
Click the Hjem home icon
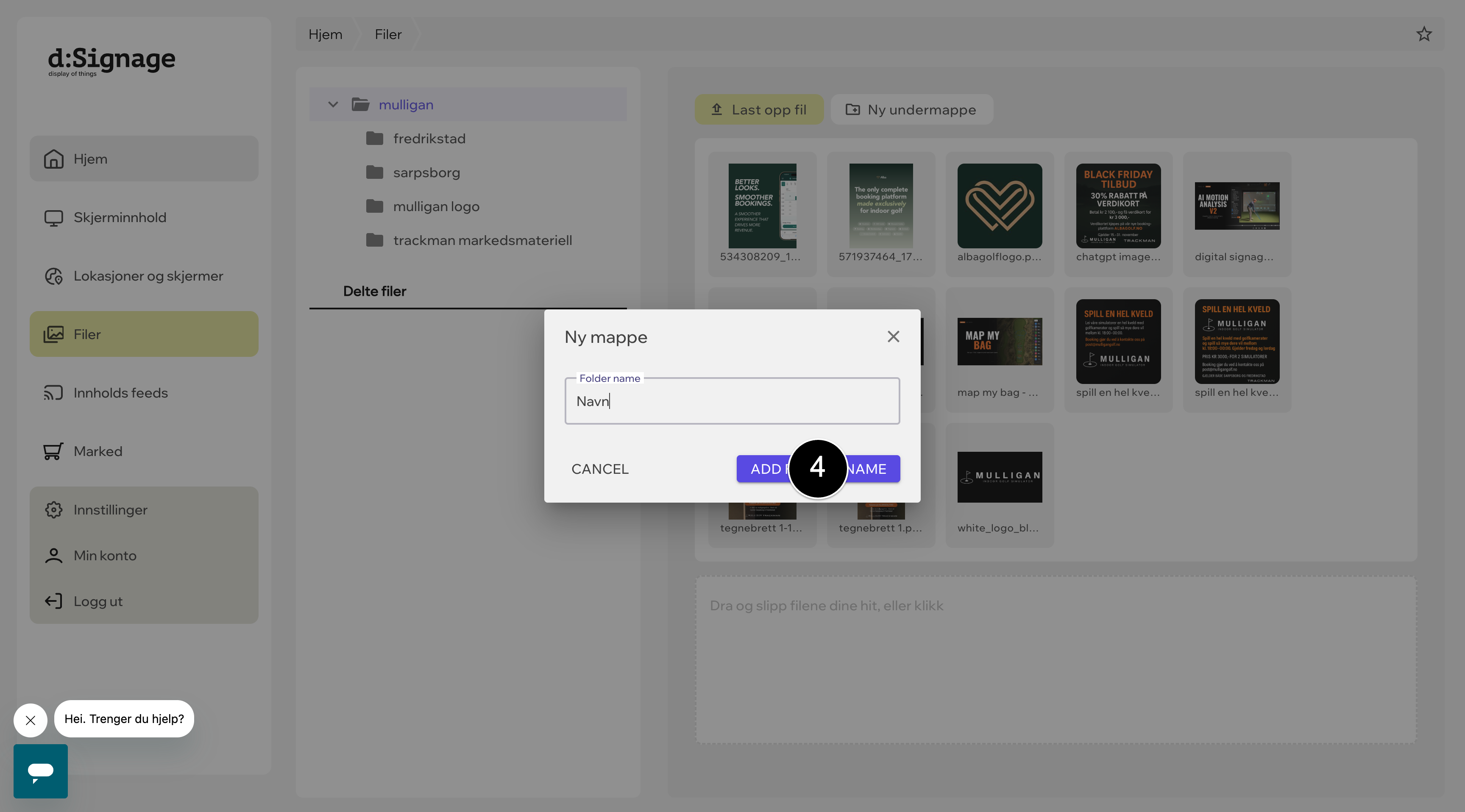tap(53, 159)
